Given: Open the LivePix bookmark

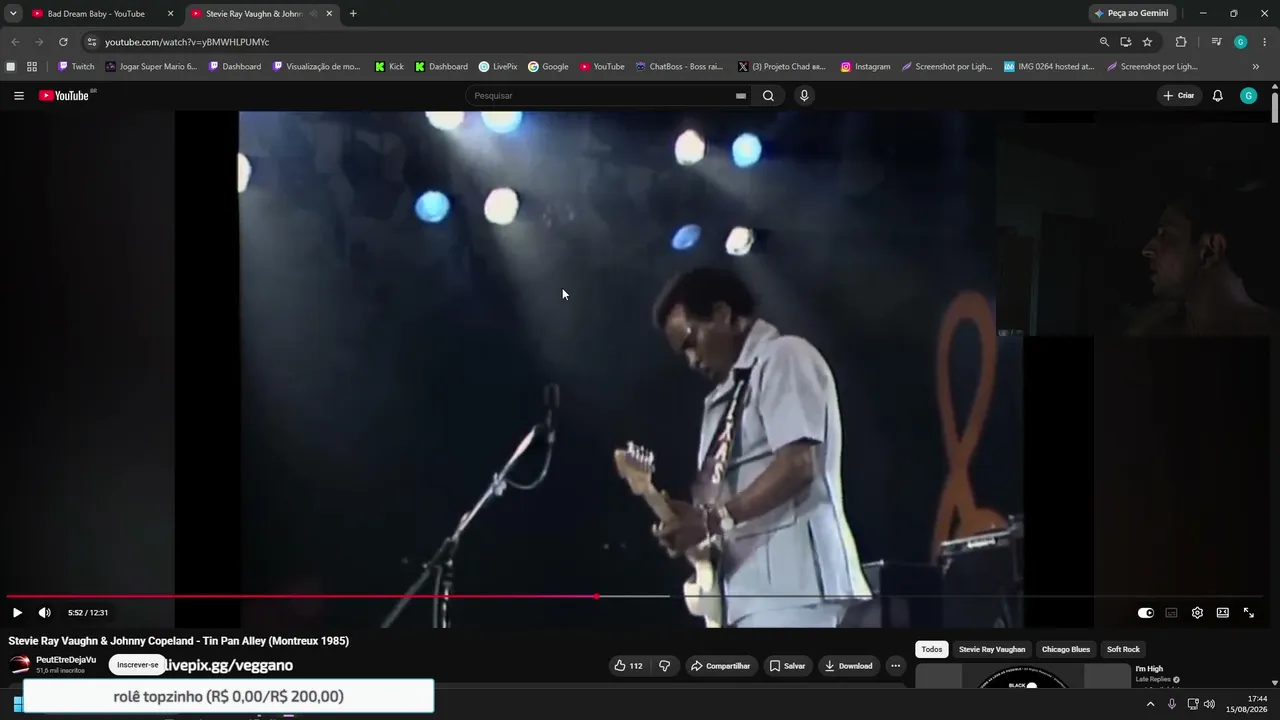Looking at the screenshot, I should click(x=498, y=67).
